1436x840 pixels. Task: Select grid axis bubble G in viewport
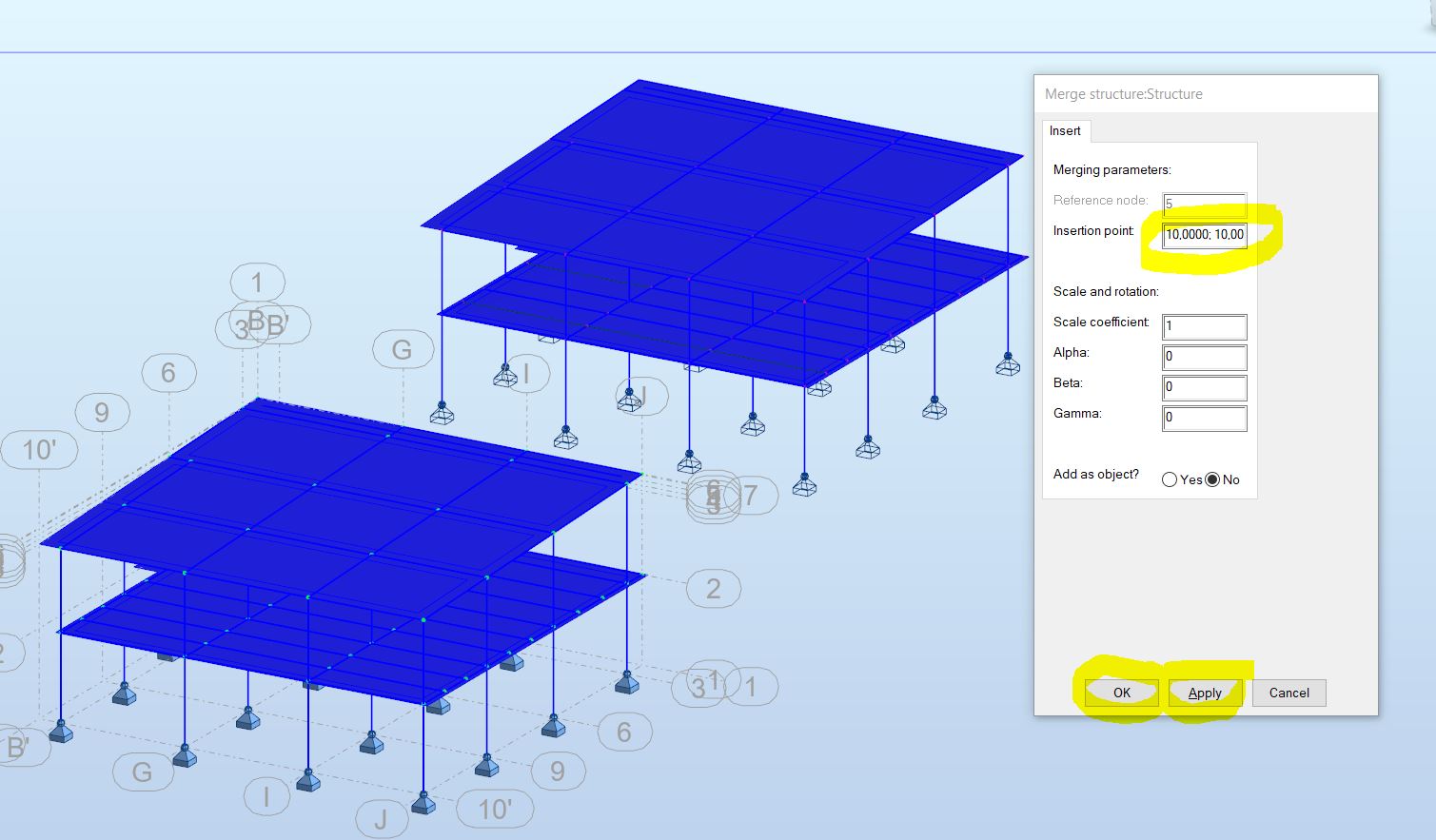(403, 349)
